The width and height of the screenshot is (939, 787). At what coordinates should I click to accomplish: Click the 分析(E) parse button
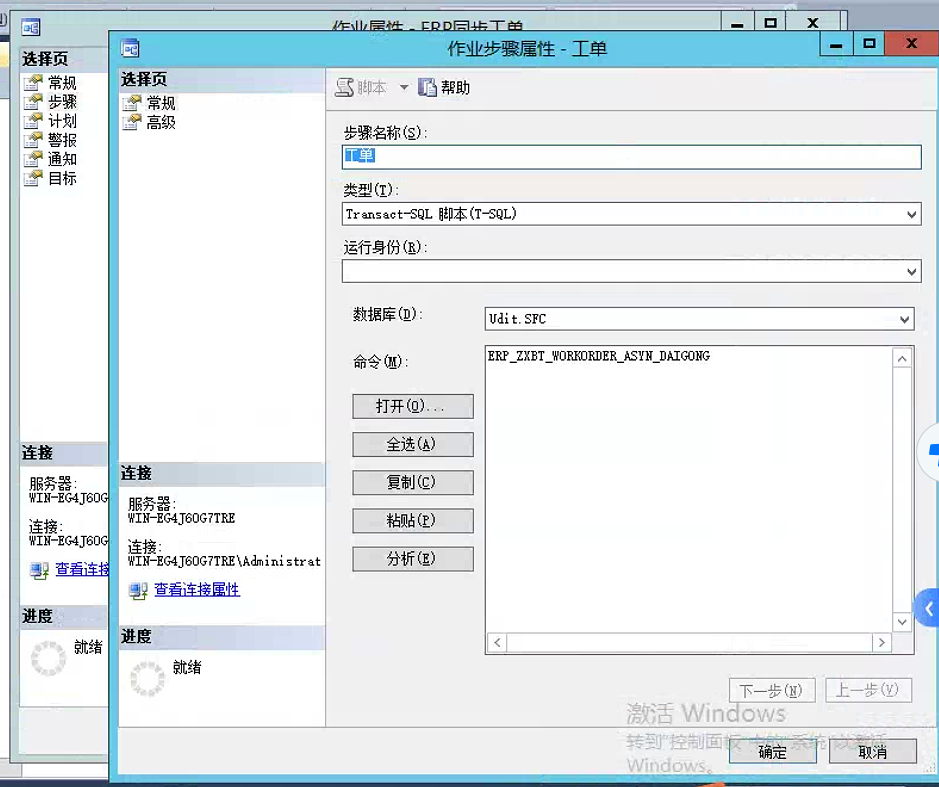tap(412, 559)
